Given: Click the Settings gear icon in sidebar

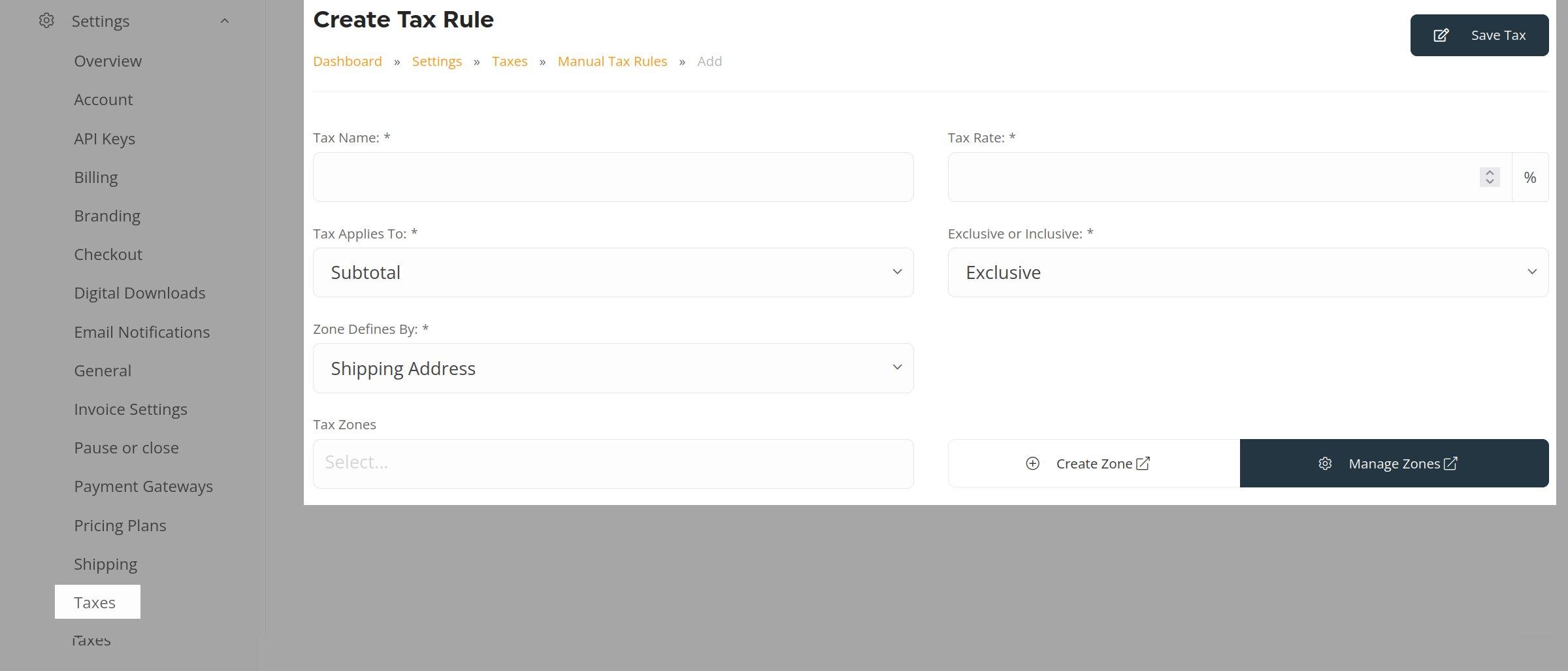Looking at the screenshot, I should pos(46,21).
